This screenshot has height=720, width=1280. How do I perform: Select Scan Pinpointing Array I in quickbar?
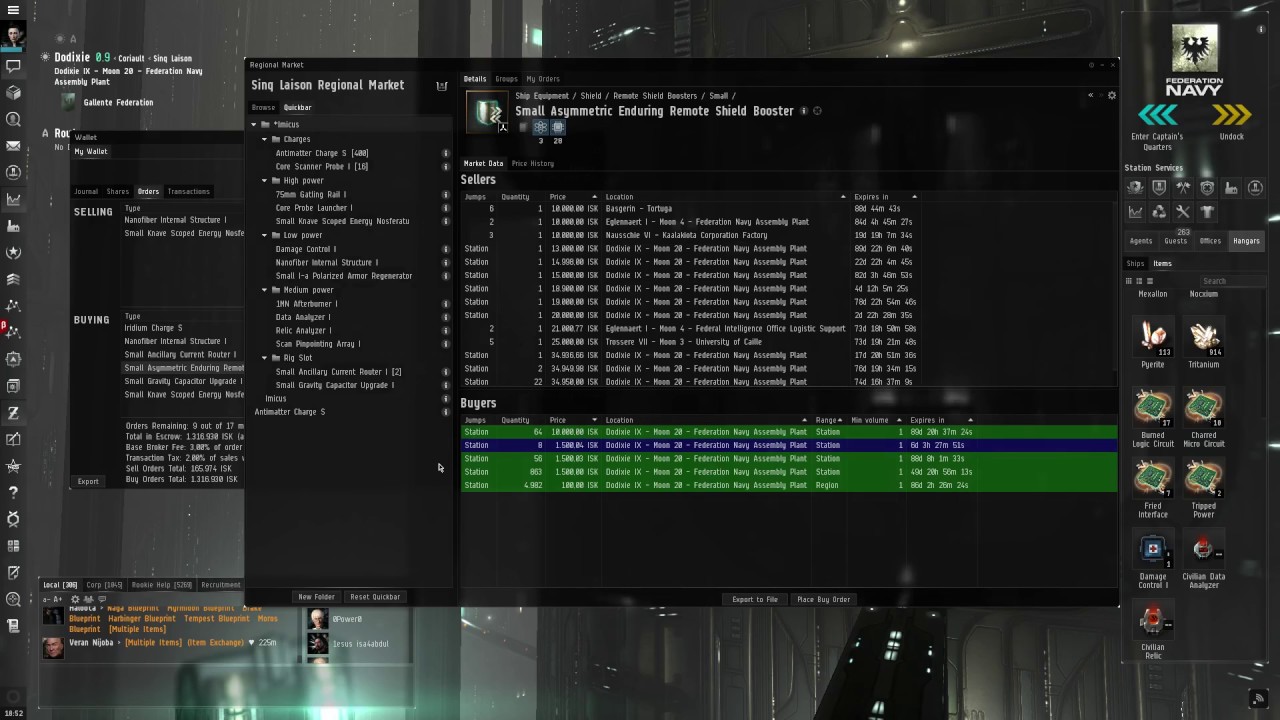(317, 344)
